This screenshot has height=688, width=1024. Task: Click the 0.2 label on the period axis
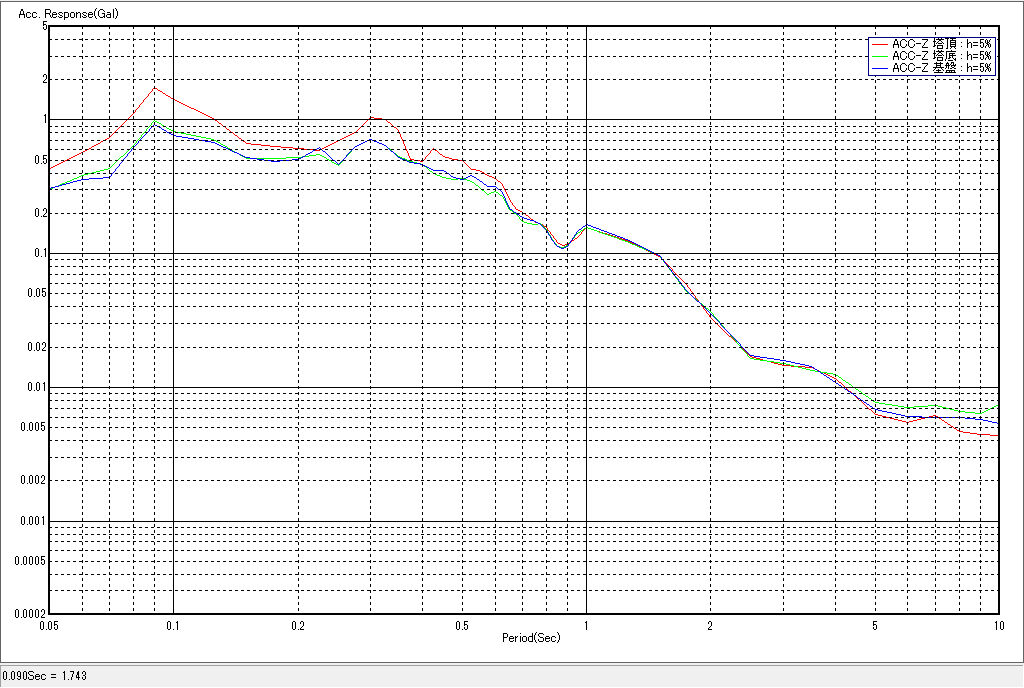pos(297,625)
